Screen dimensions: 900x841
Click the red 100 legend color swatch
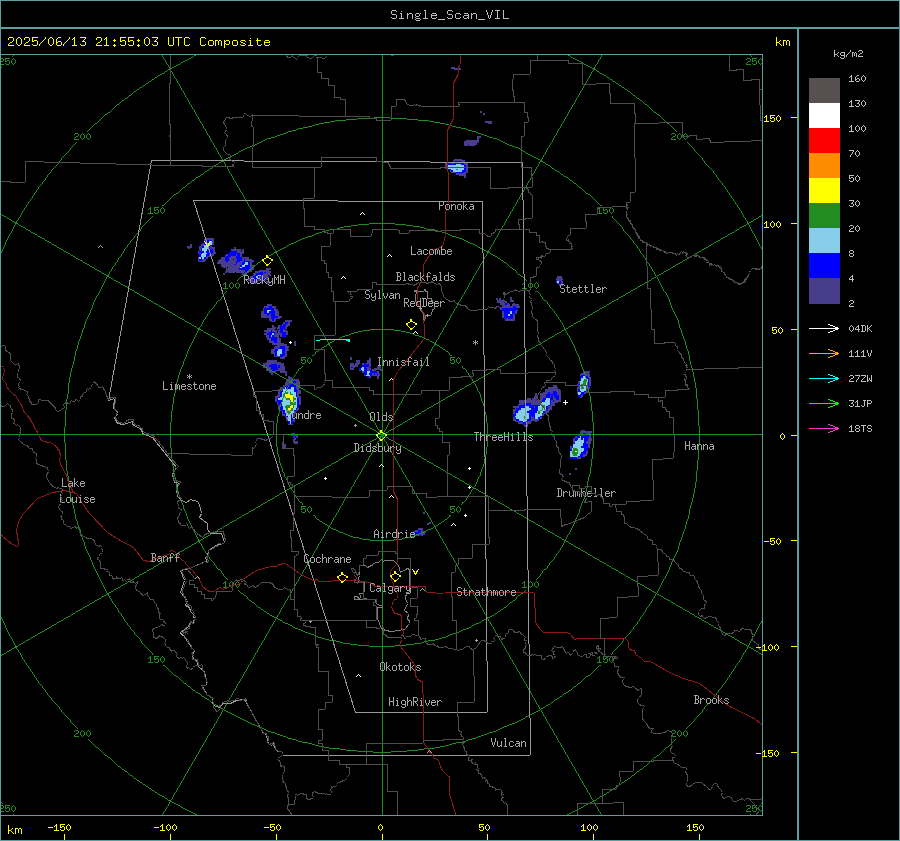pos(824,141)
